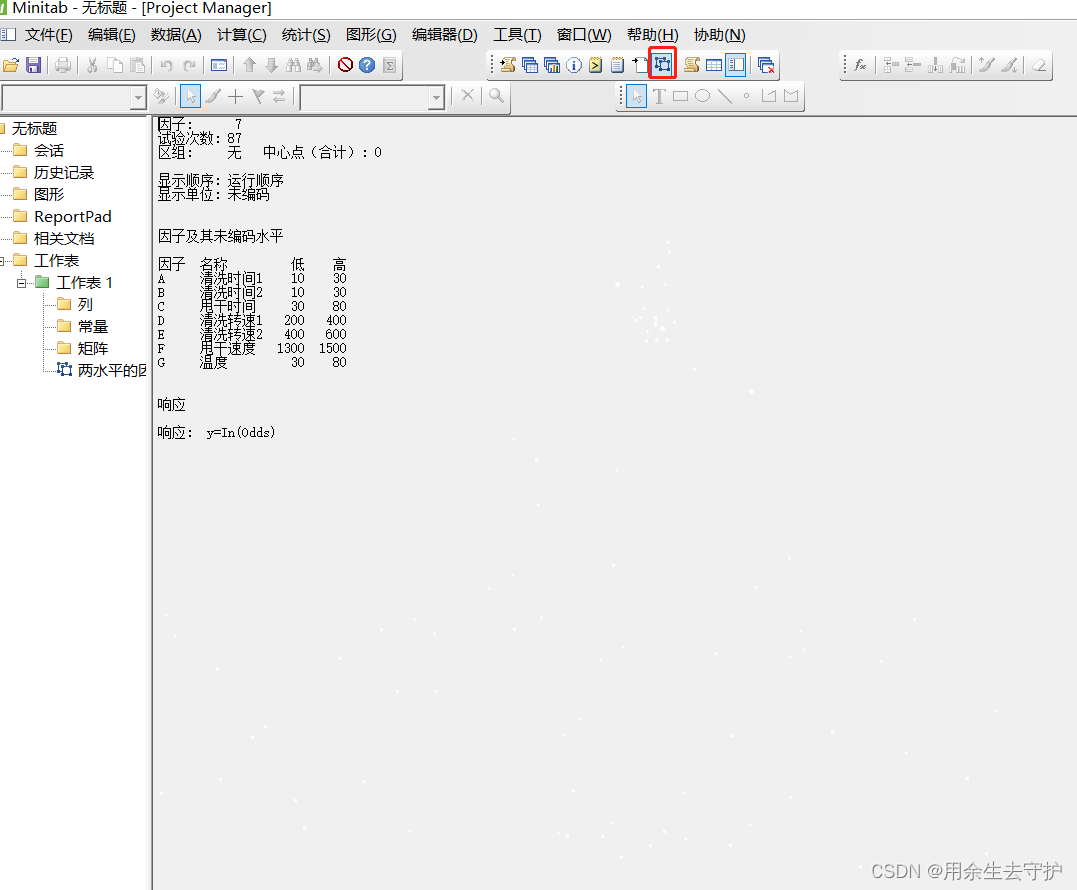Show graphs folder icon in toolbar

pos(552,65)
